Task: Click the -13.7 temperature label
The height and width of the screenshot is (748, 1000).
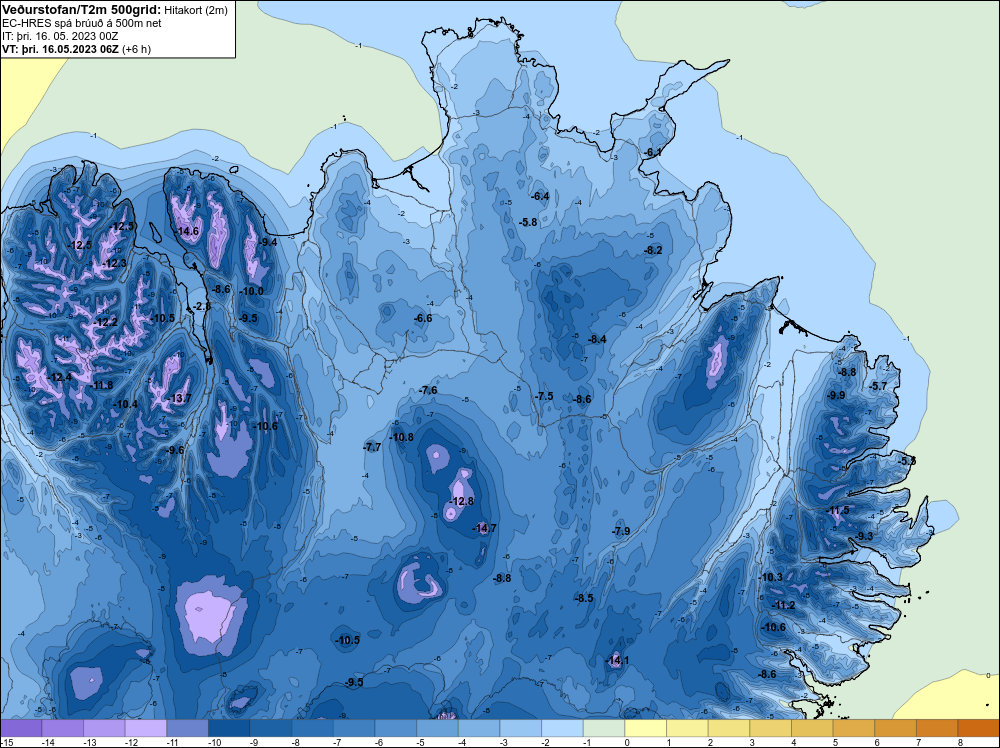Action: pos(179,398)
